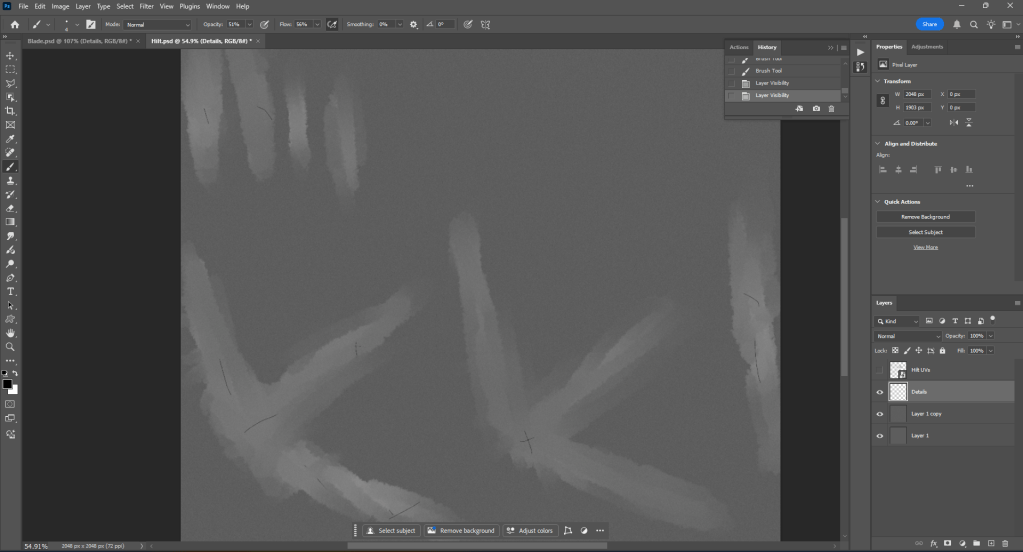This screenshot has height=552, width=1023.
Task: Open the Filter menu
Action: point(147,6)
